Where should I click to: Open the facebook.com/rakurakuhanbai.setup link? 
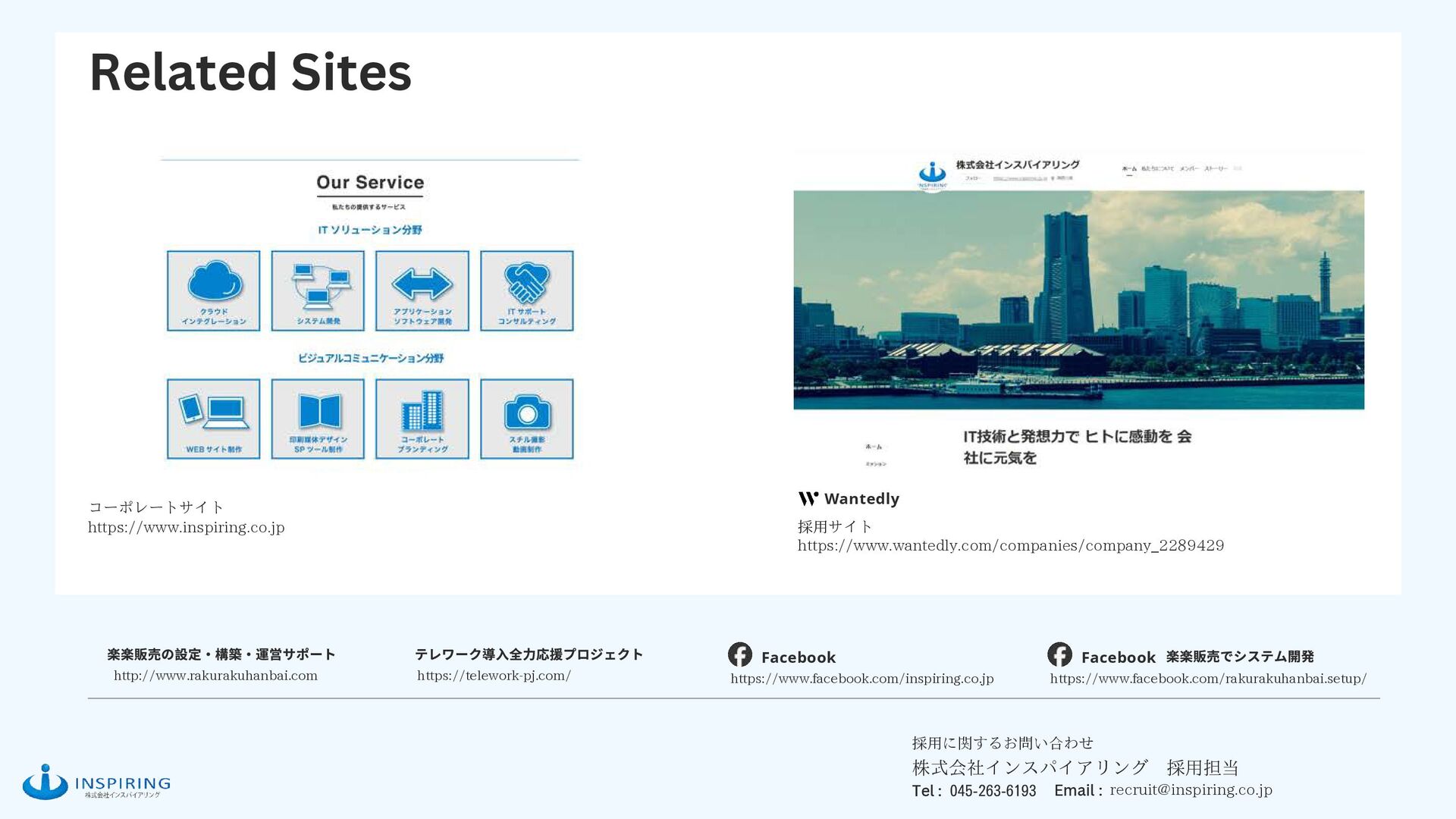[x=1207, y=679]
